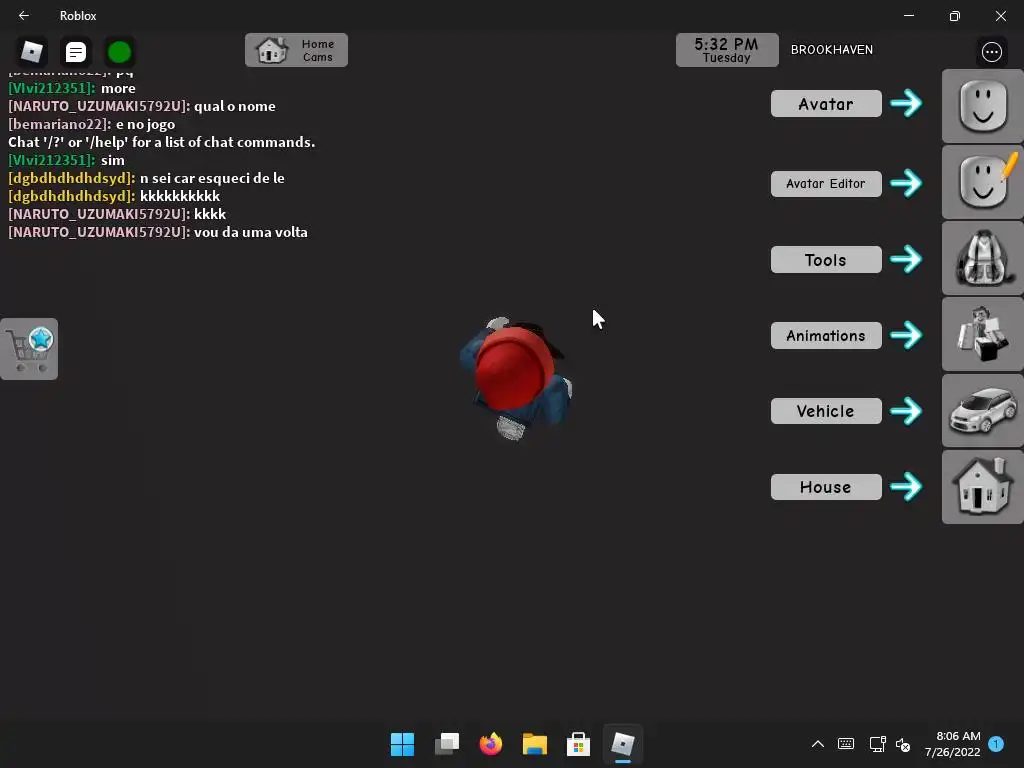Open Home Cams
1024x768 pixels.
[296, 50]
